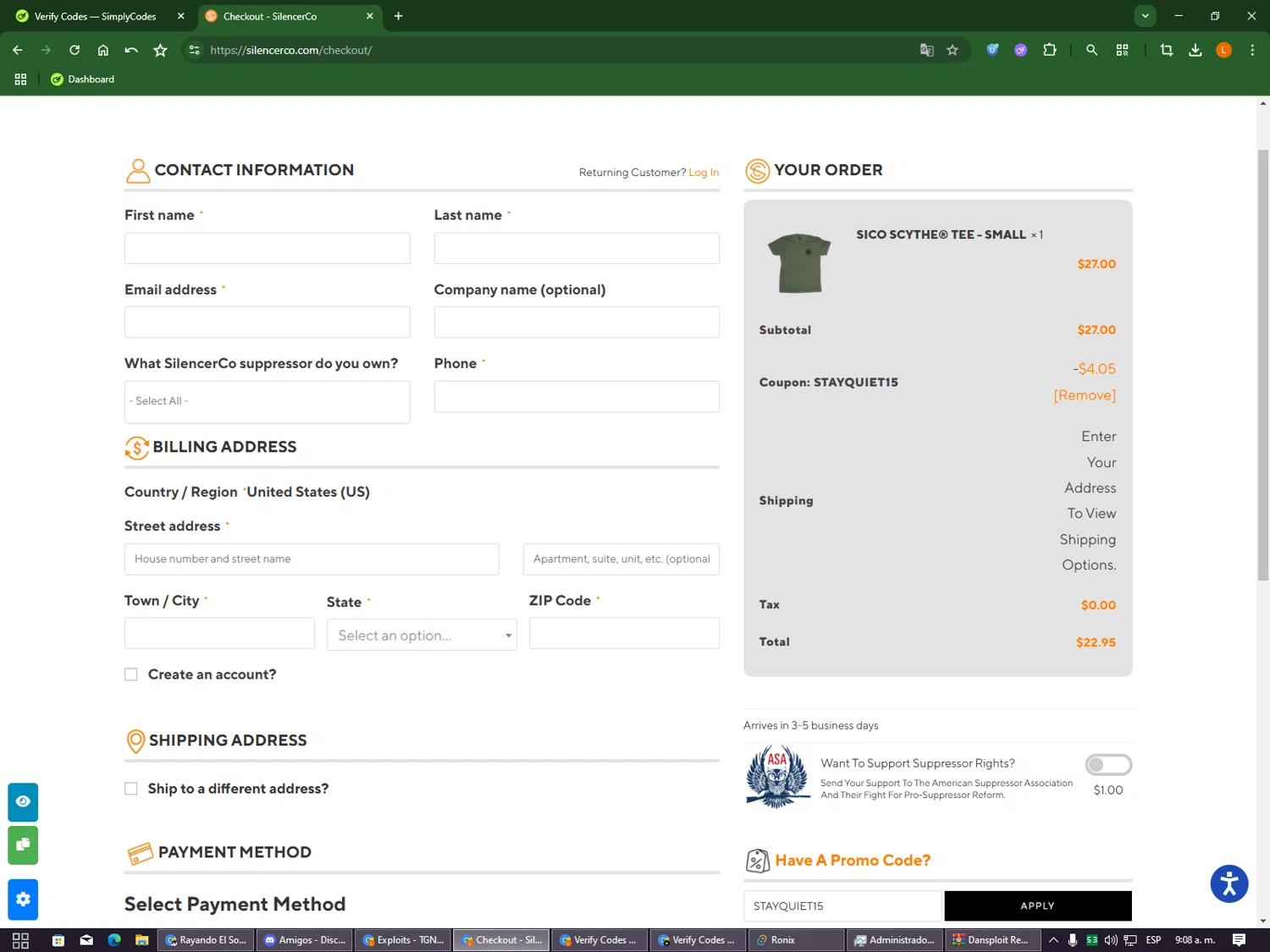
Task: Open the extensions puzzle icon
Action: point(1050,50)
